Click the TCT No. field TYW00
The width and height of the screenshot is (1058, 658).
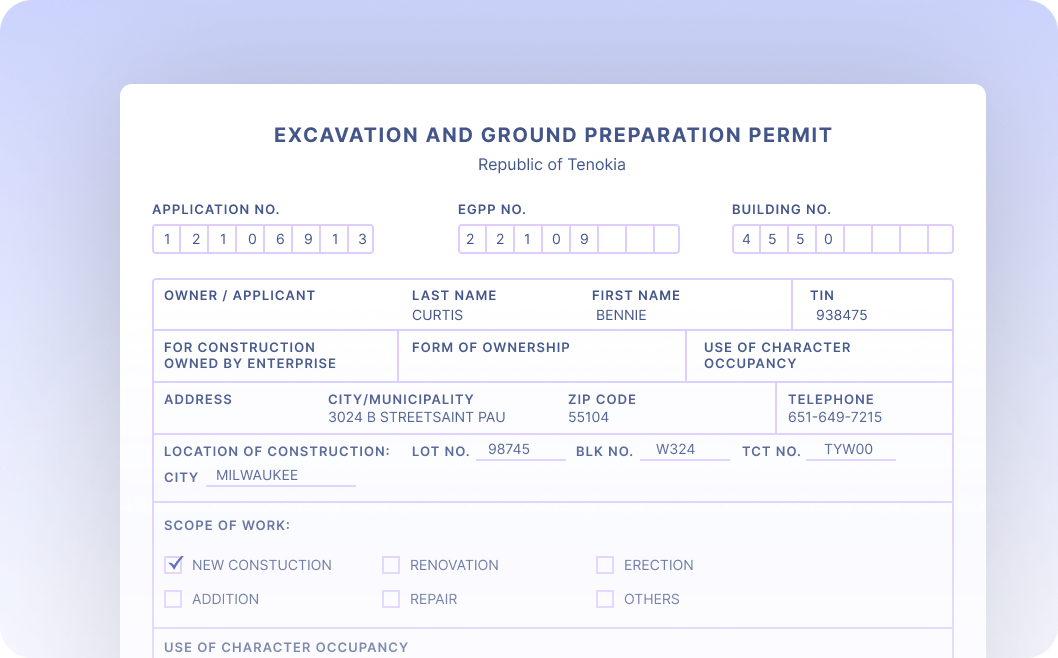point(850,450)
